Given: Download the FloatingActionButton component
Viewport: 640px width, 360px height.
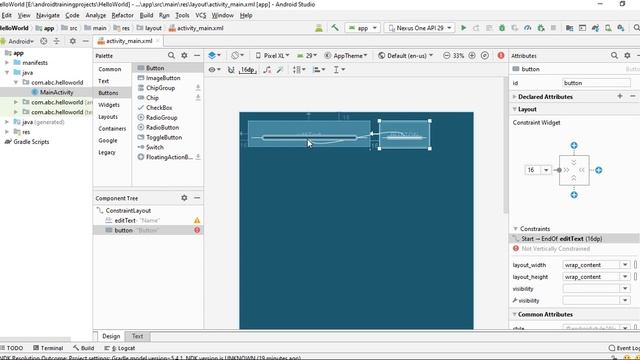Looking at the screenshot, I should [x=198, y=157].
